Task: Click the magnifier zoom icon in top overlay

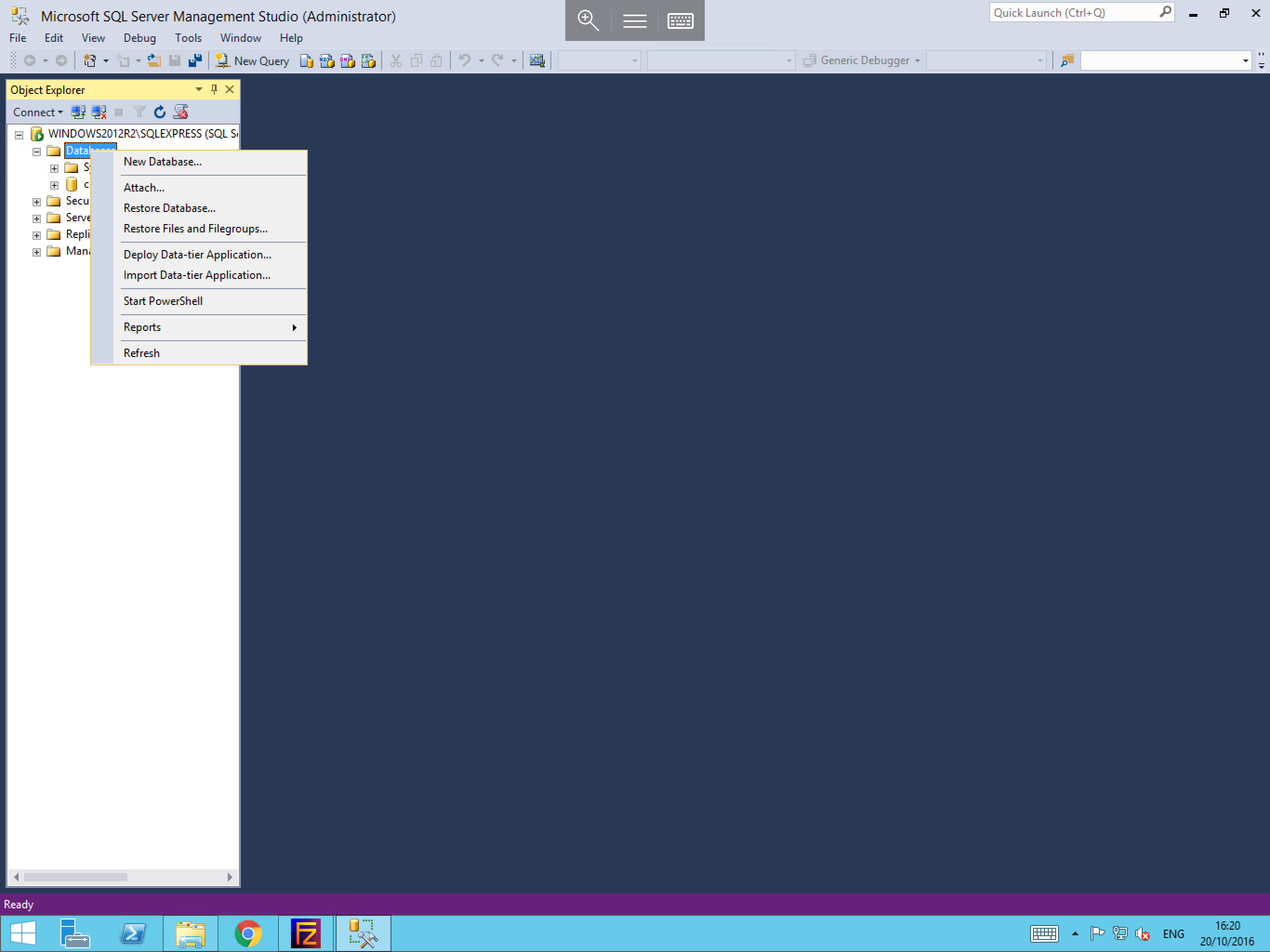Action: (588, 20)
